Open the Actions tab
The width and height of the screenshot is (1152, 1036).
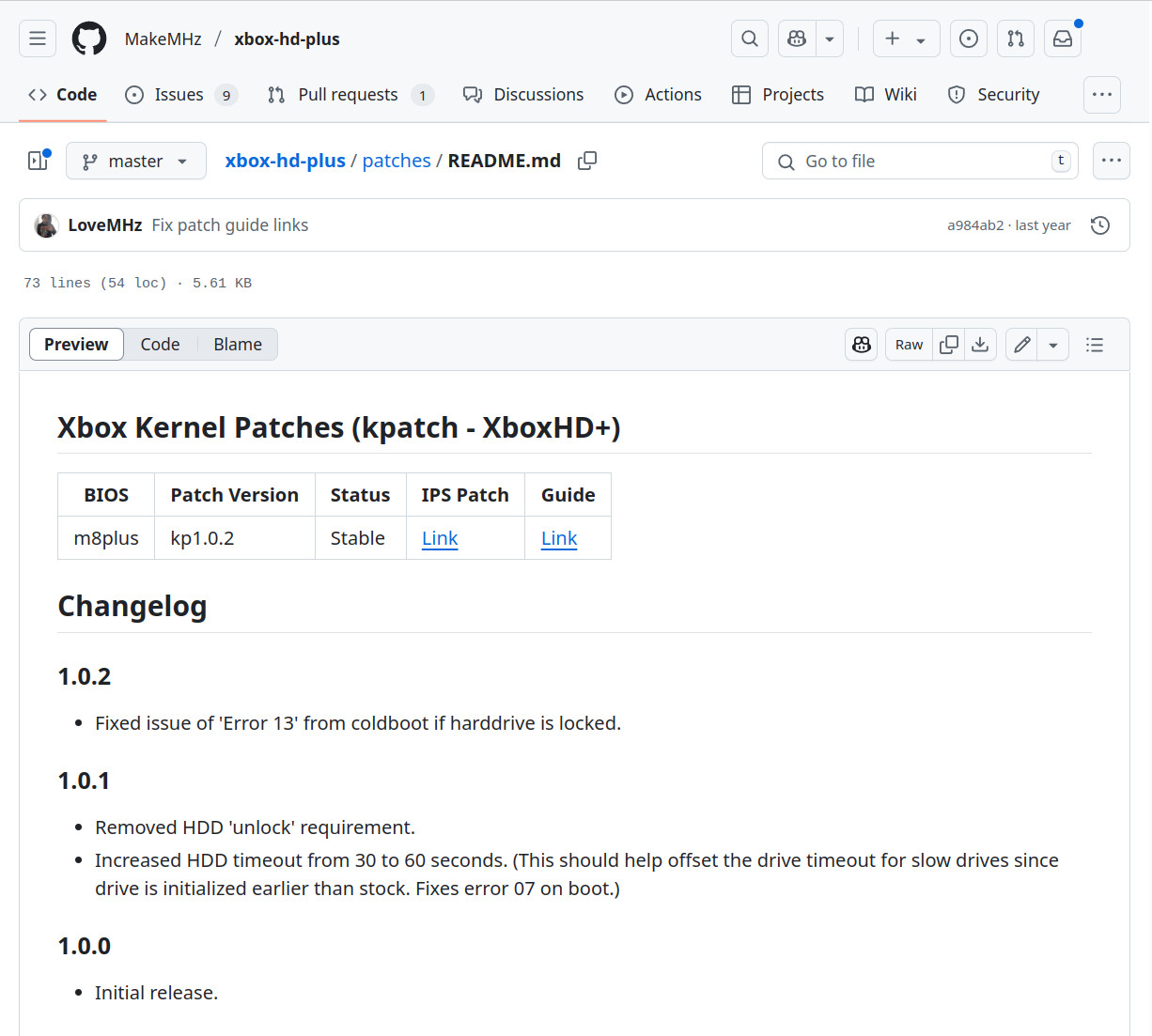coord(659,95)
